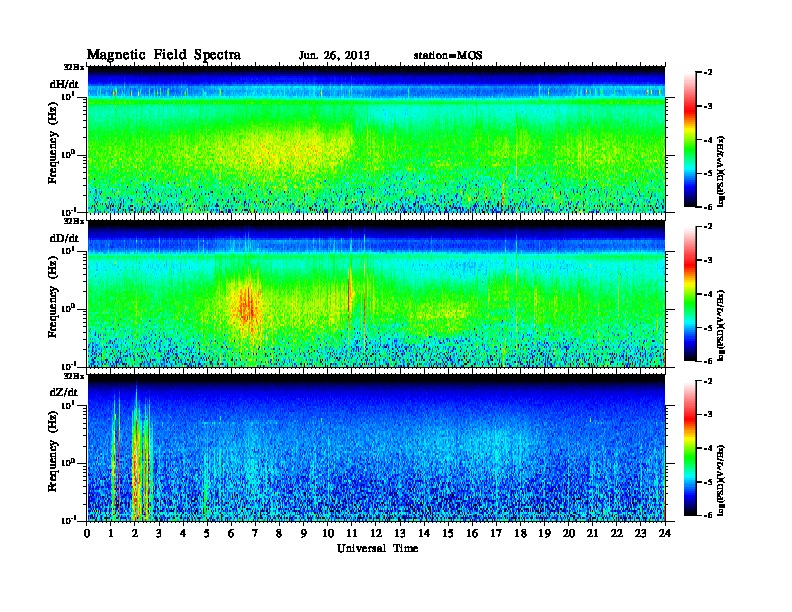
Task: Click the 'dD/dt' panel label
Action: pos(64,238)
